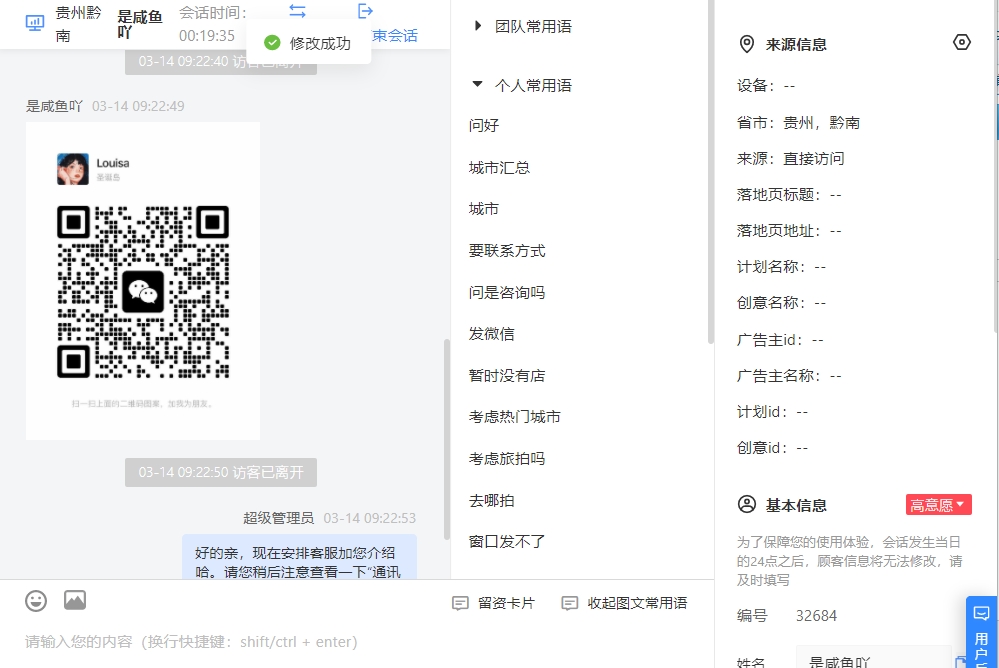Click the 编号 value 32684
Image resolution: width=999 pixels, height=668 pixels.
816,616
